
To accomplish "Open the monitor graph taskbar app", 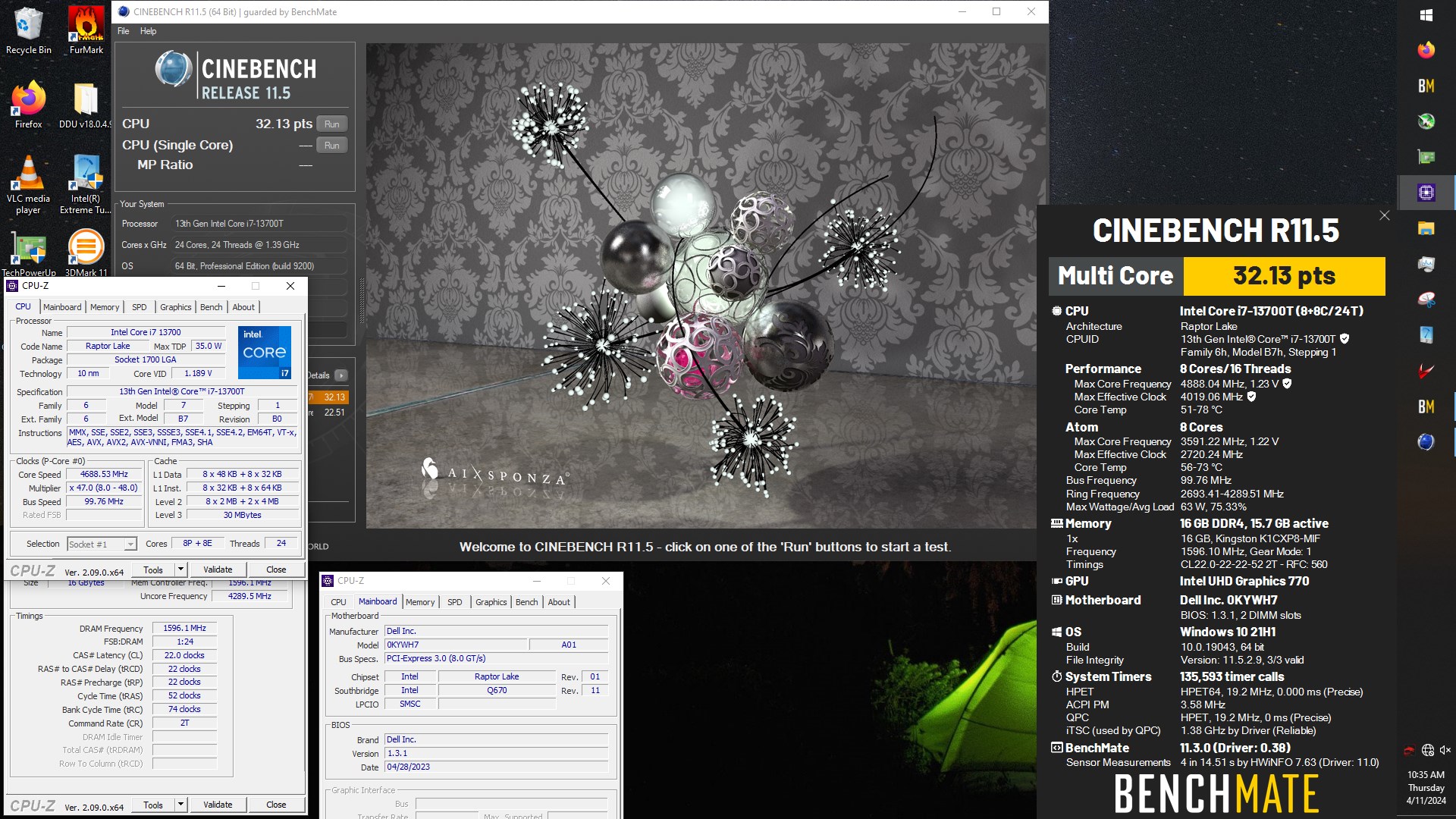I will (x=1426, y=264).
